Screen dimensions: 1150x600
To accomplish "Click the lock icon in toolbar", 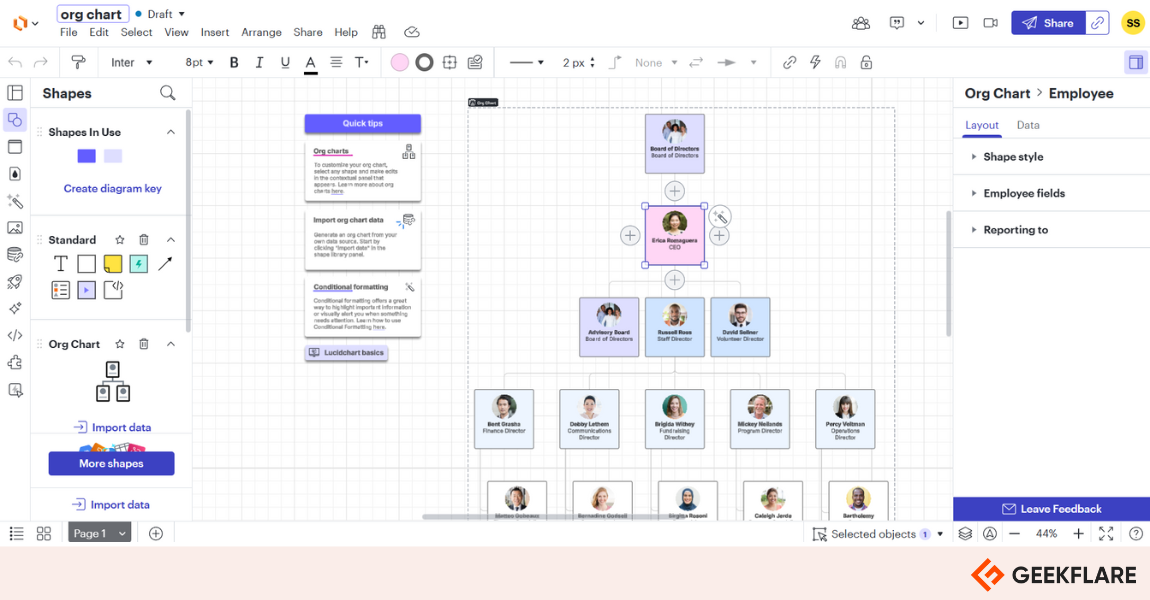I will tap(866, 63).
